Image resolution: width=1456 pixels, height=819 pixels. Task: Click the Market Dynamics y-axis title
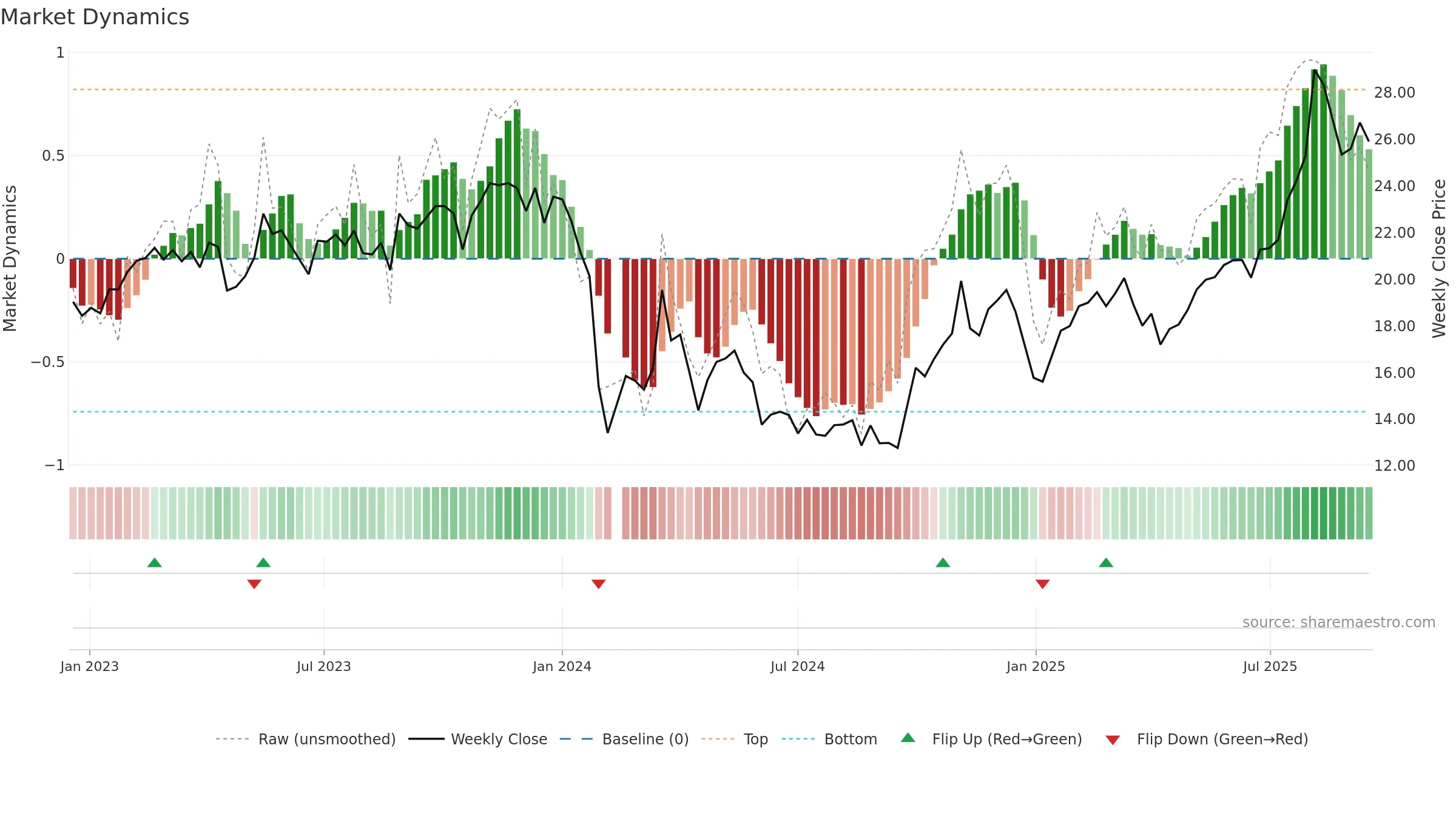pyautogui.click(x=10, y=258)
